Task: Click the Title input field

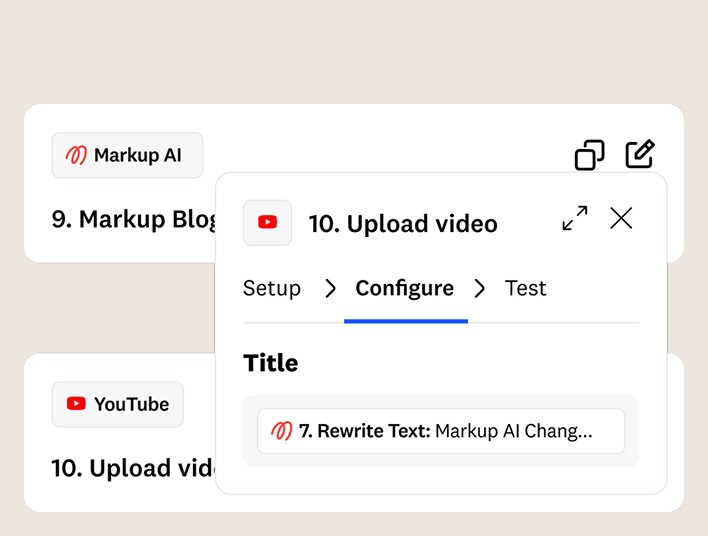Action: coord(441,431)
